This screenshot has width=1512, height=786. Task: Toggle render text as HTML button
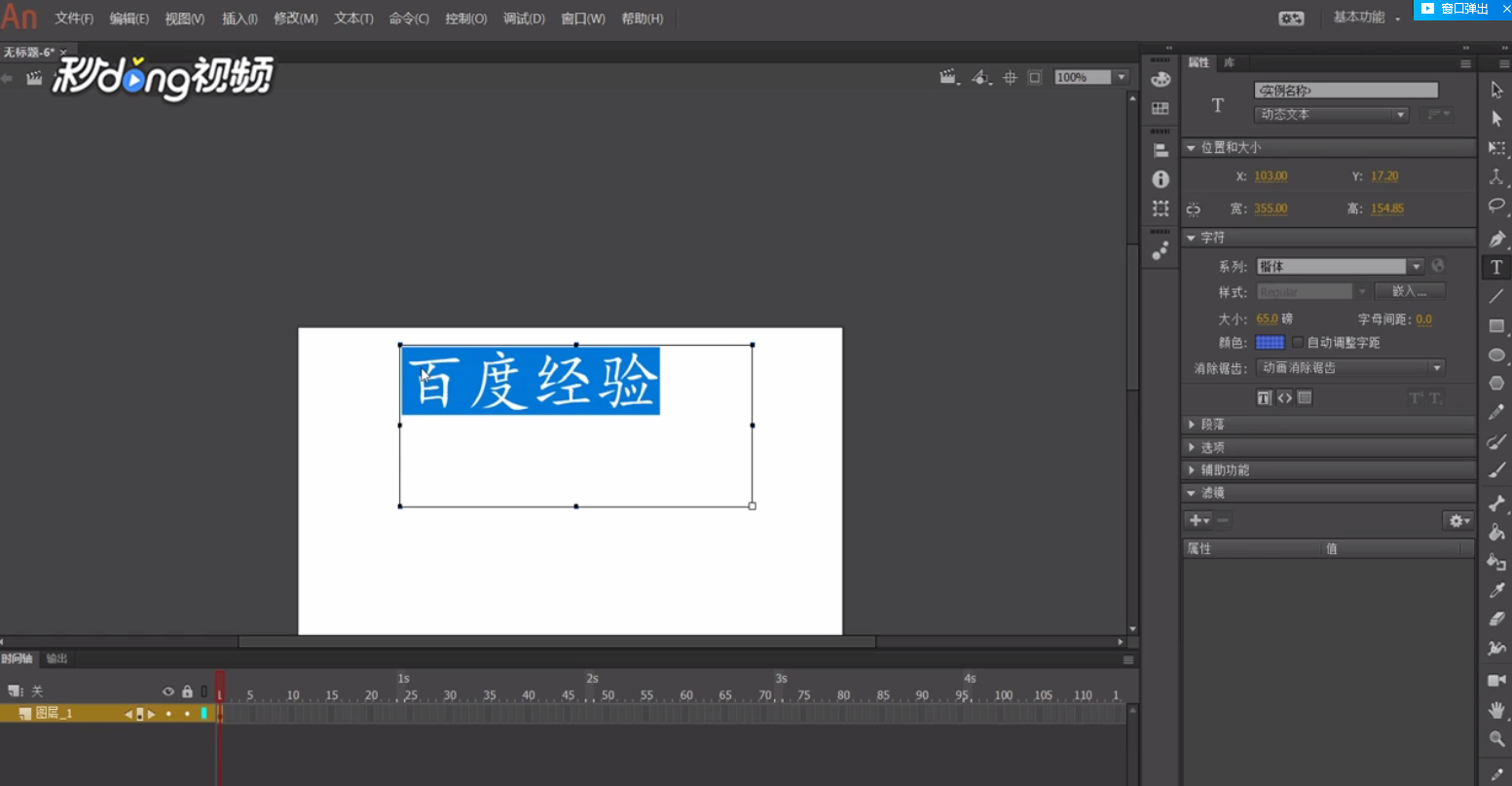point(1284,397)
